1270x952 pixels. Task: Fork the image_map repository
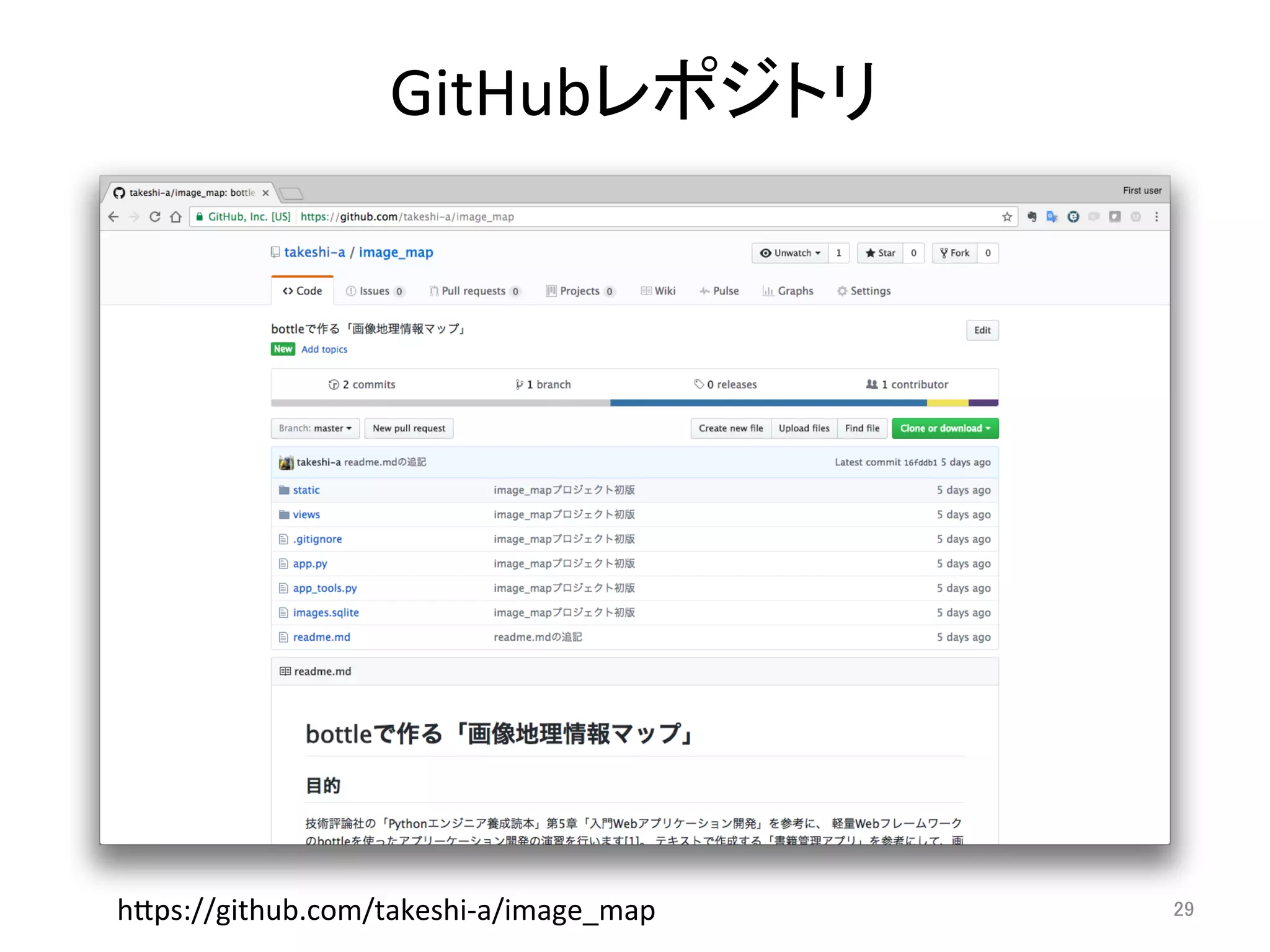pyautogui.click(x=954, y=253)
